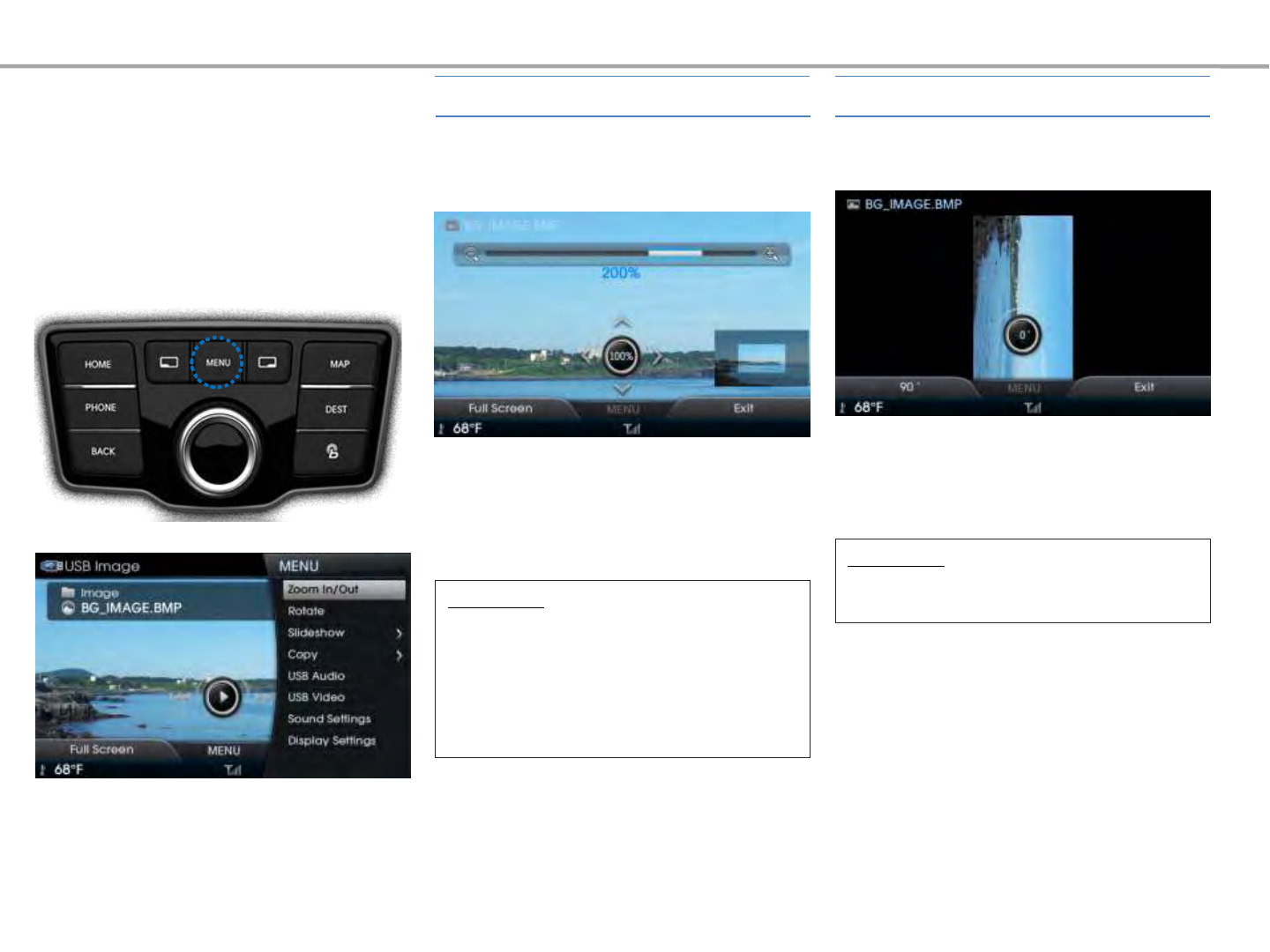Select Zoom In/Out in the MENU list
The height and width of the screenshot is (952, 1270).
coord(345,590)
